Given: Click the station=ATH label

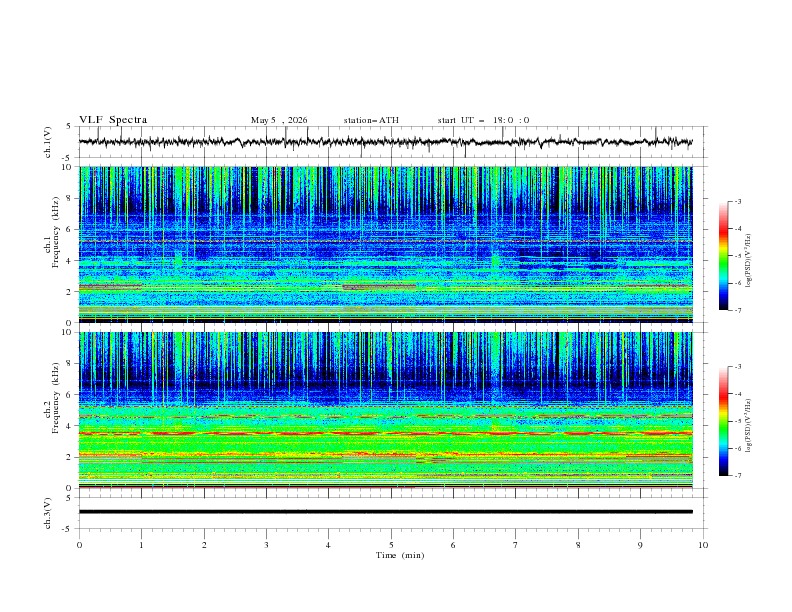Looking at the screenshot, I should tap(371, 120).
